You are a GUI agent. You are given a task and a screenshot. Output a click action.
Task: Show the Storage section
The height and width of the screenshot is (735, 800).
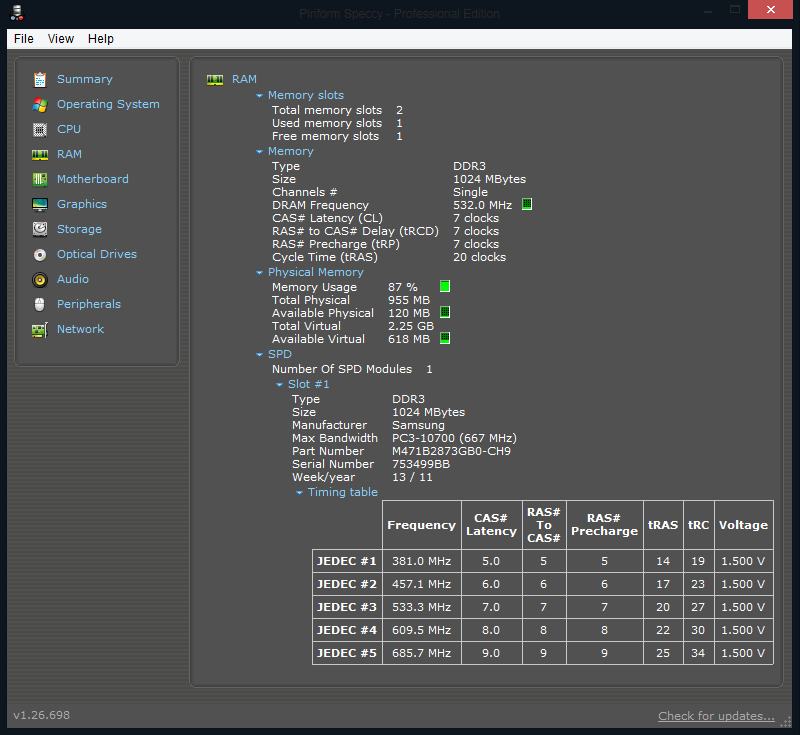[79, 230]
